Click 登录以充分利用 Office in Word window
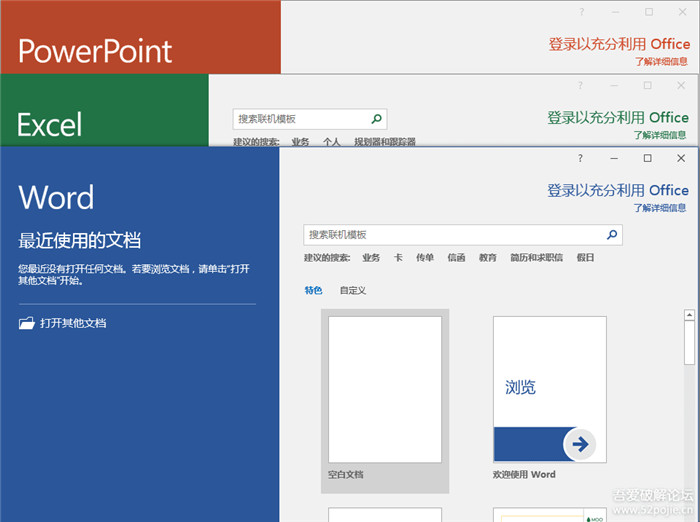This screenshot has height=522, width=700. tap(618, 190)
